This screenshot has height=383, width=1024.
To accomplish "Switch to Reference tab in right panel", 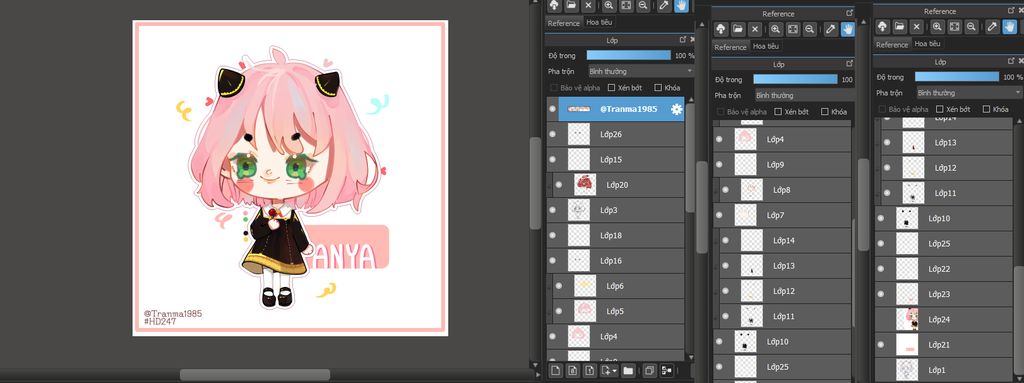I will 892,44.
